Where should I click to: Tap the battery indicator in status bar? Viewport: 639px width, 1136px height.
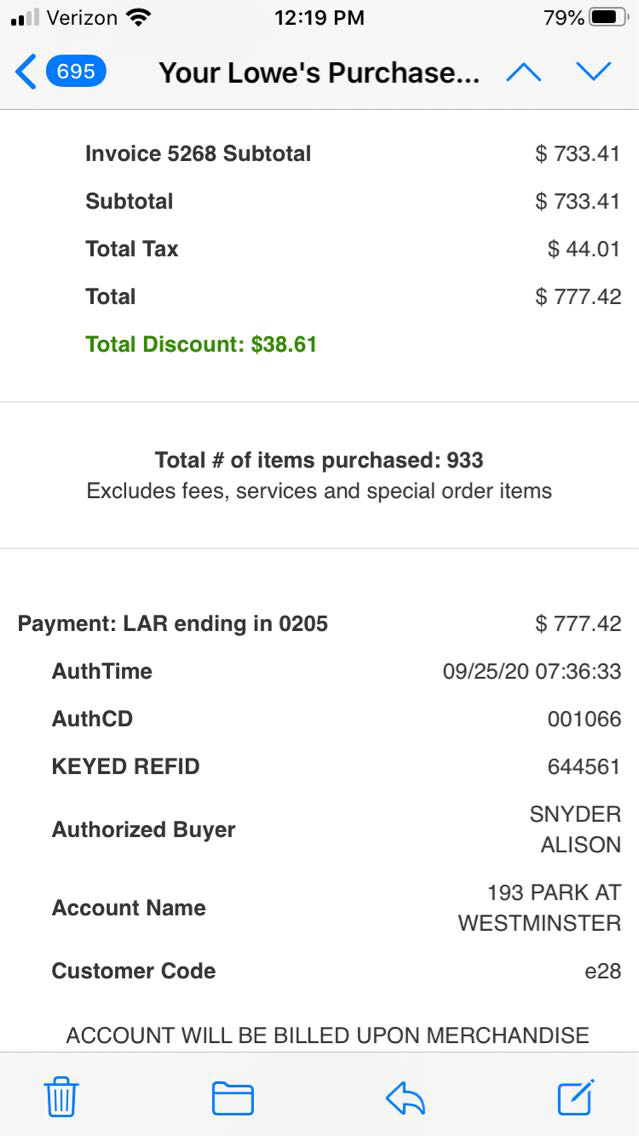(610, 18)
